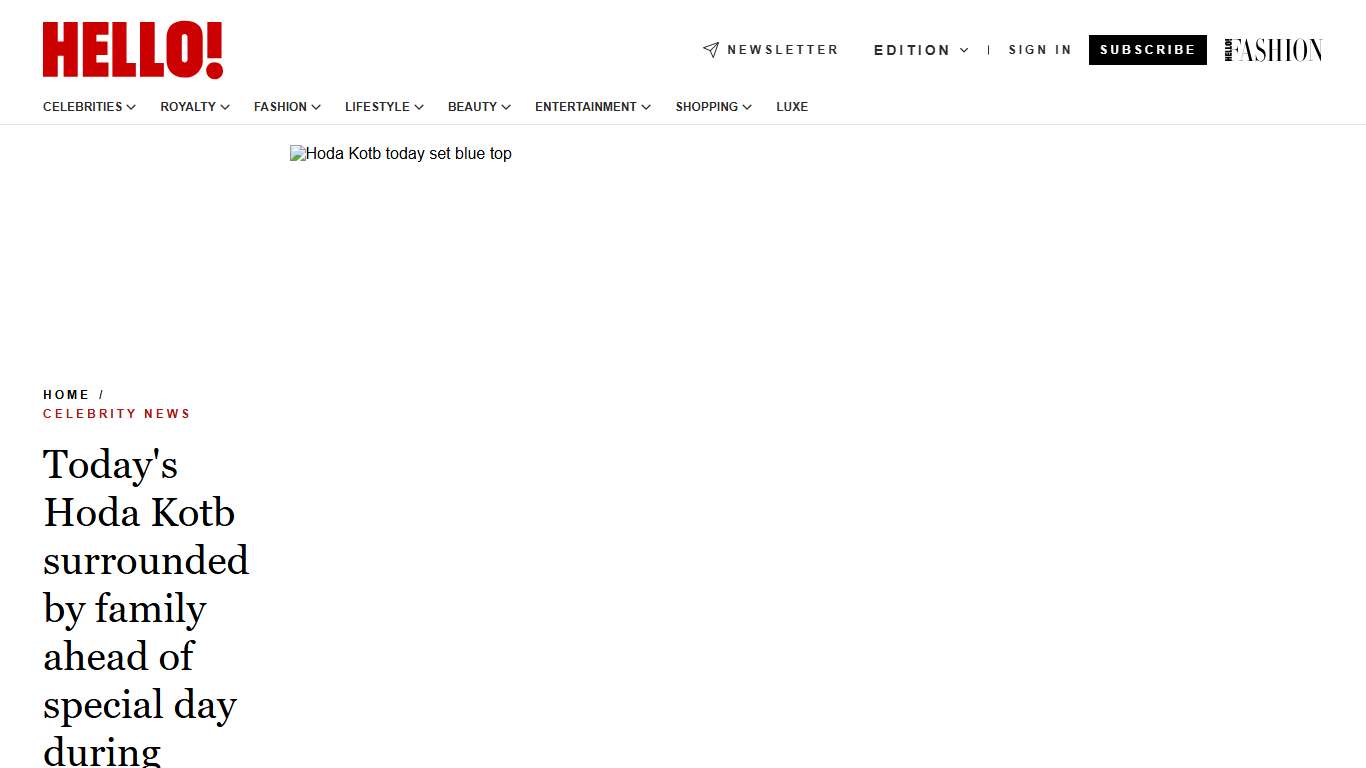Go to the Luxe section

tap(791, 107)
